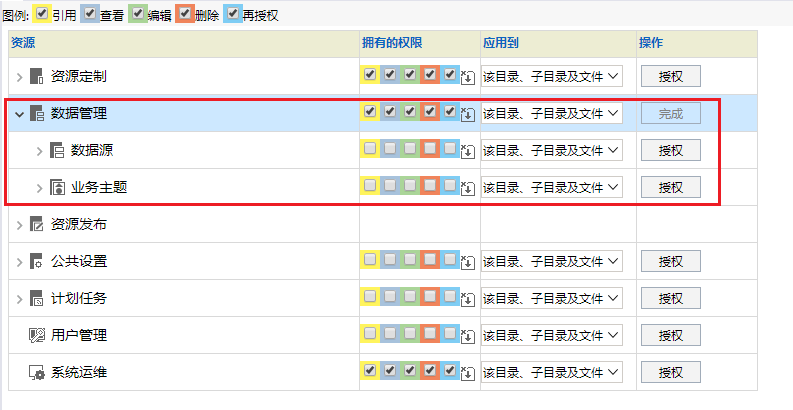This screenshot has height=410, width=793.
Task: Check 引用 permission for 数据源
Action: (x=370, y=148)
